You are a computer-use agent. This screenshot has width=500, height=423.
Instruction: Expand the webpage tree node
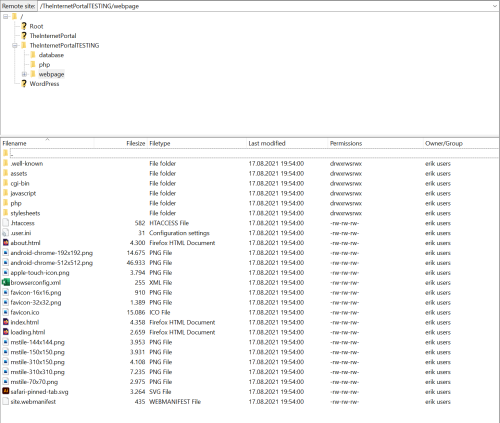pyautogui.click(x=24, y=74)
